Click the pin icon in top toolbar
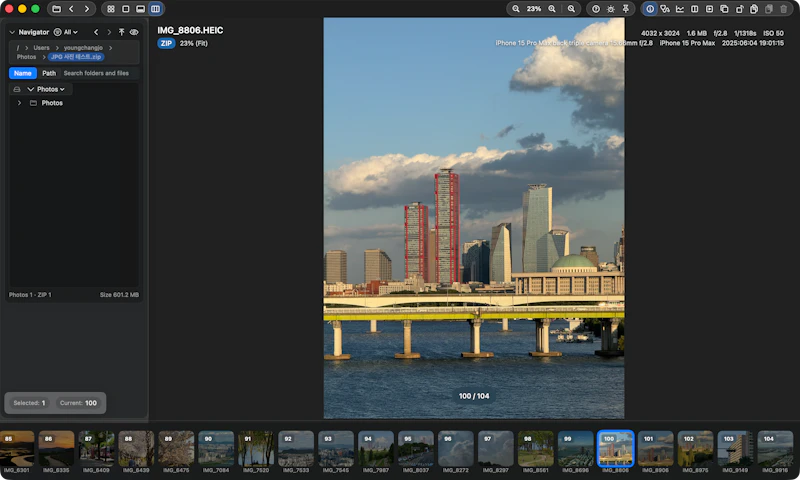 (x=626, y=9)
